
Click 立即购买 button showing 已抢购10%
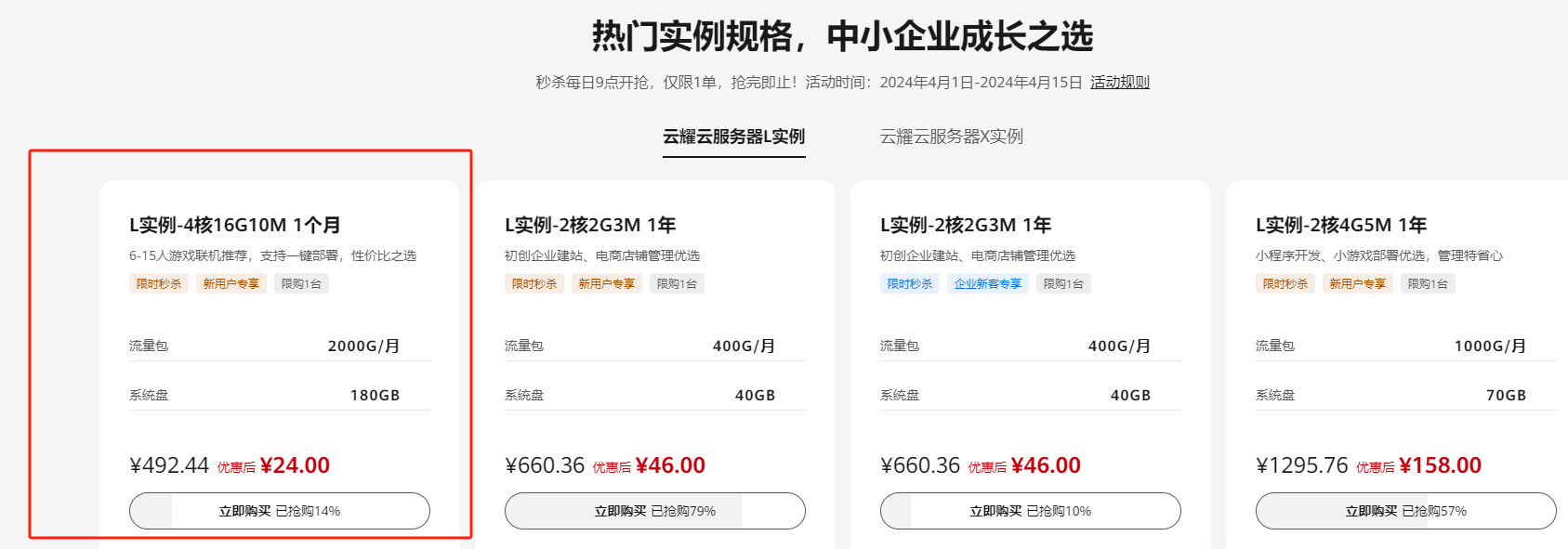[1030, 511]
